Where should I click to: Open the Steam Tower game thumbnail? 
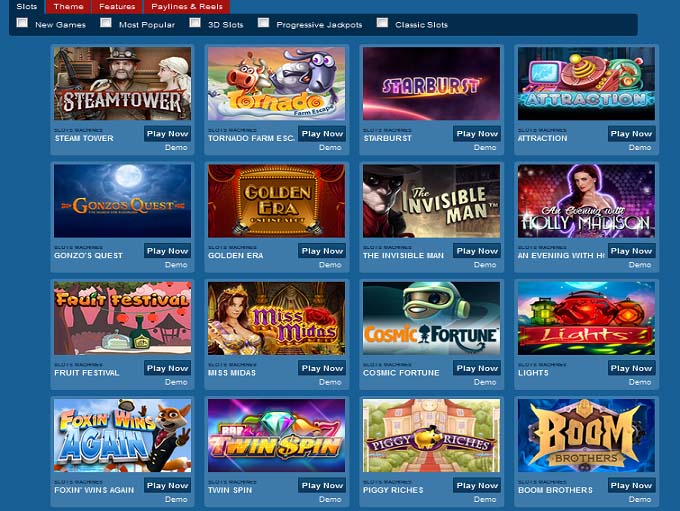pyautogui.click(x=122, y=84)
